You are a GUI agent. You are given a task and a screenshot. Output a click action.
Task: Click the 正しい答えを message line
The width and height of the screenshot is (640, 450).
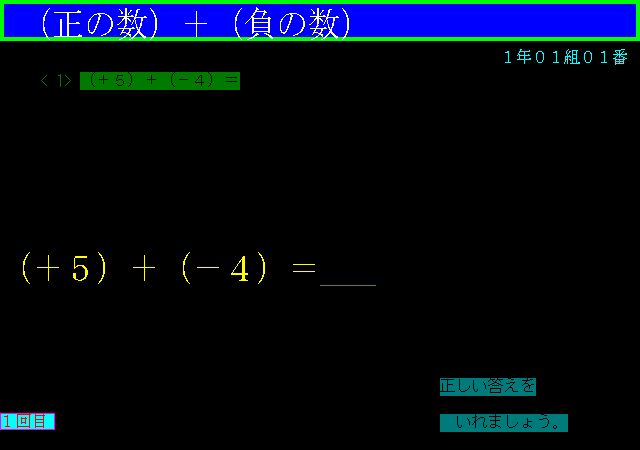point(487,386)
